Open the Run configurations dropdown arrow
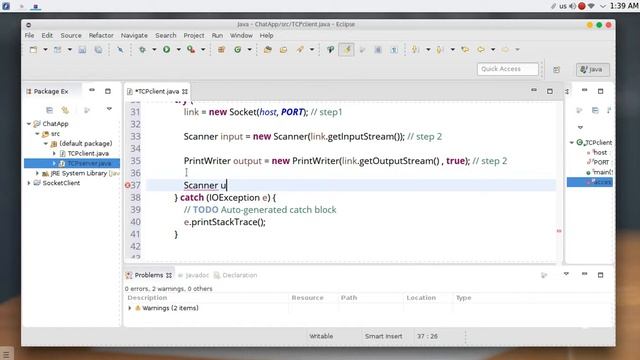Image resolution: width=640 pixels, height=360 pixels. [178, 50]
